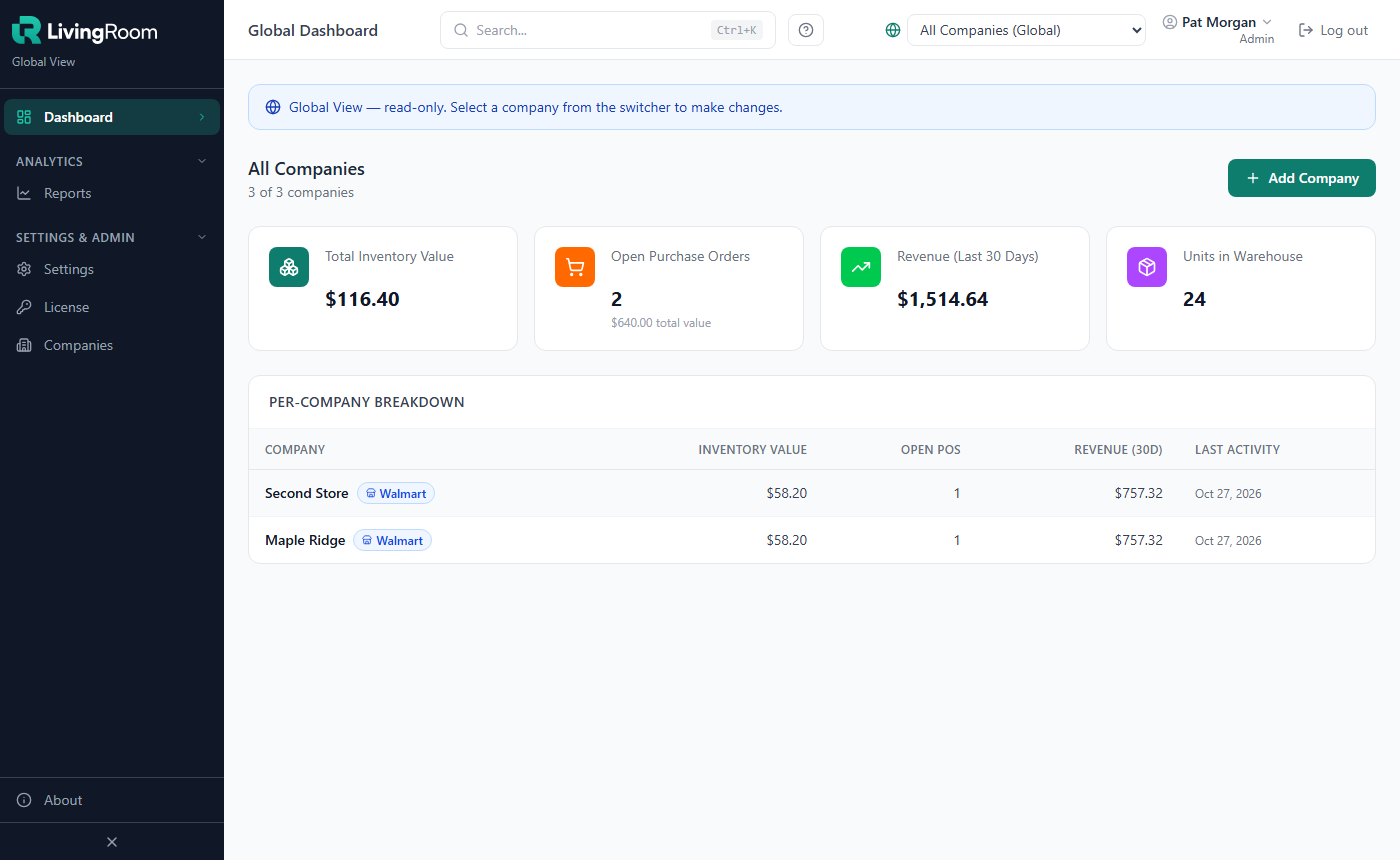Open the Second Store company row

pyautogui.click(x=812, y=493)
